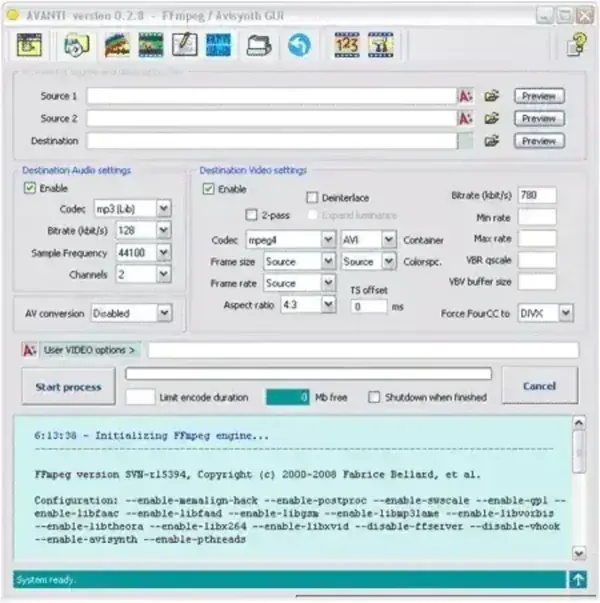Check Shutdown when finished
Viewport: 600px width, 603px height.
(x=374, y=397)
